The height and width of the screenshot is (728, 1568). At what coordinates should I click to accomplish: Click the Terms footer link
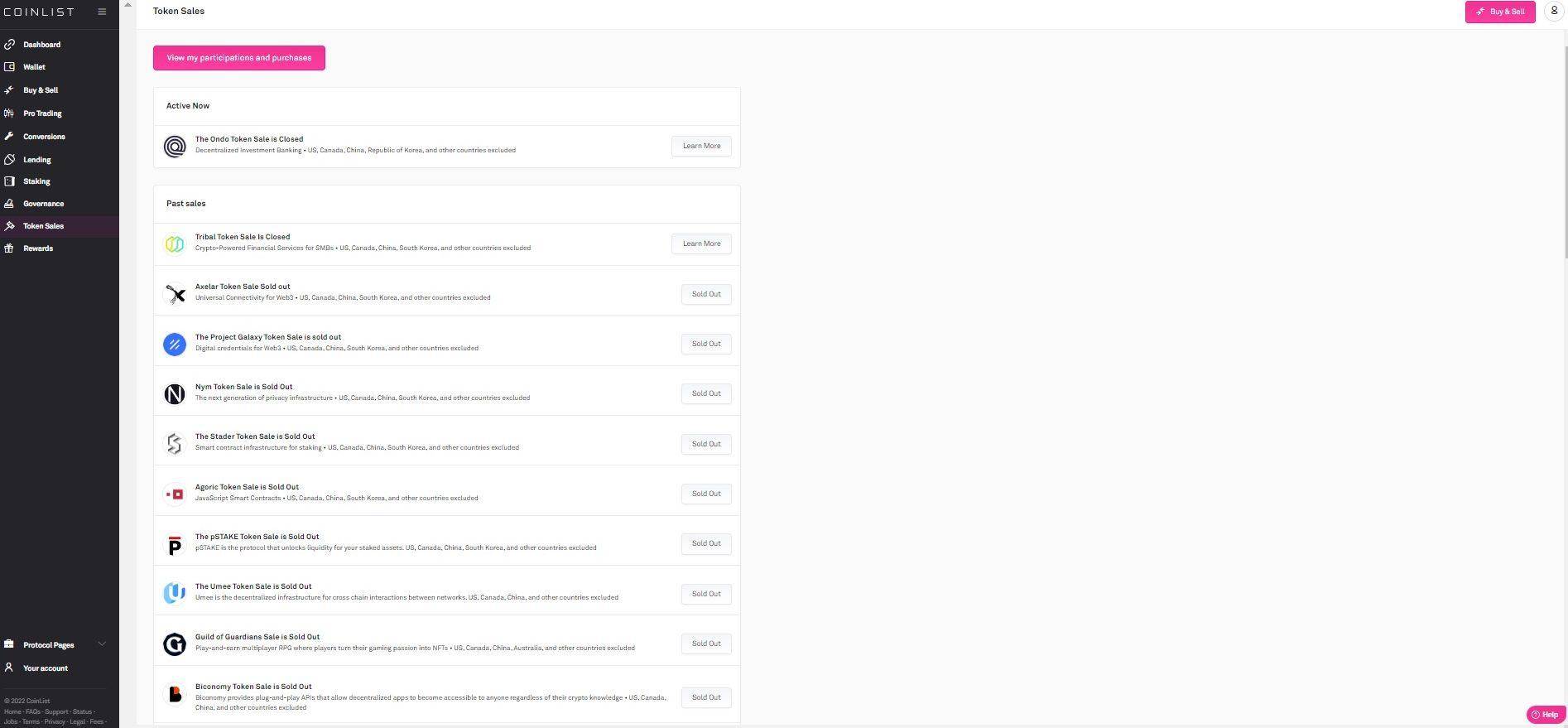tap(31, 722)
